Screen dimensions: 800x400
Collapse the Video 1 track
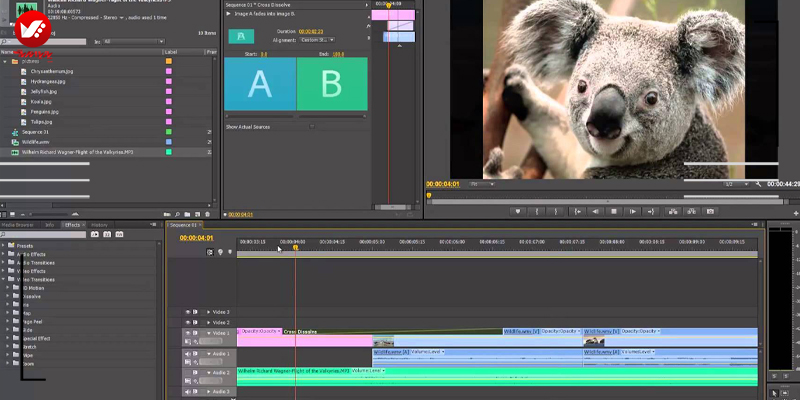(208, 333)
